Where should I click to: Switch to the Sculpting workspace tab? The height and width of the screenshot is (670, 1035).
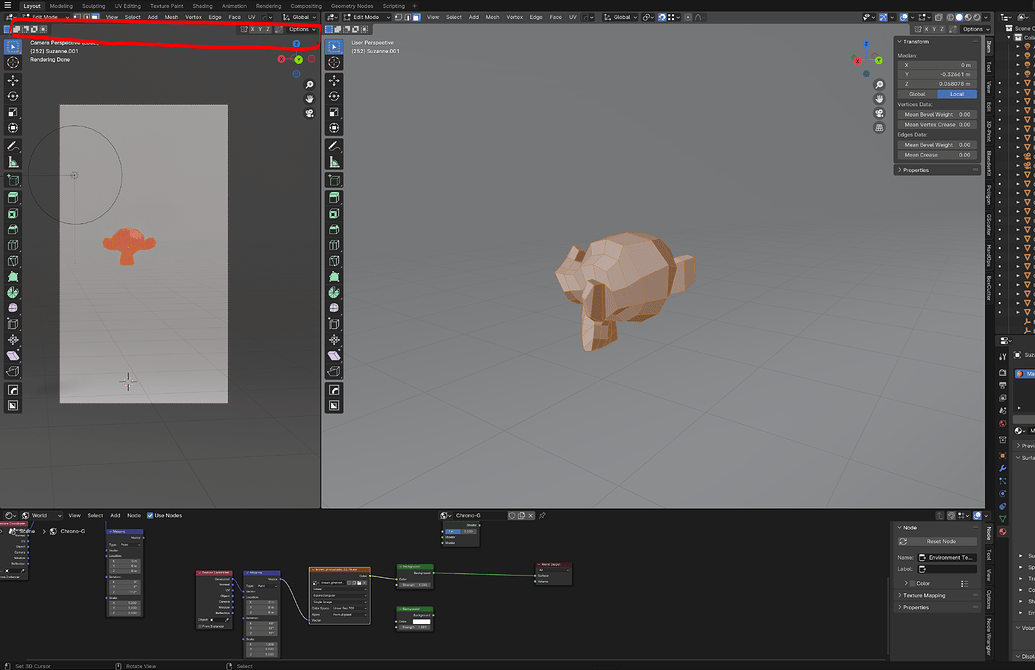click(x=94, y=6)
